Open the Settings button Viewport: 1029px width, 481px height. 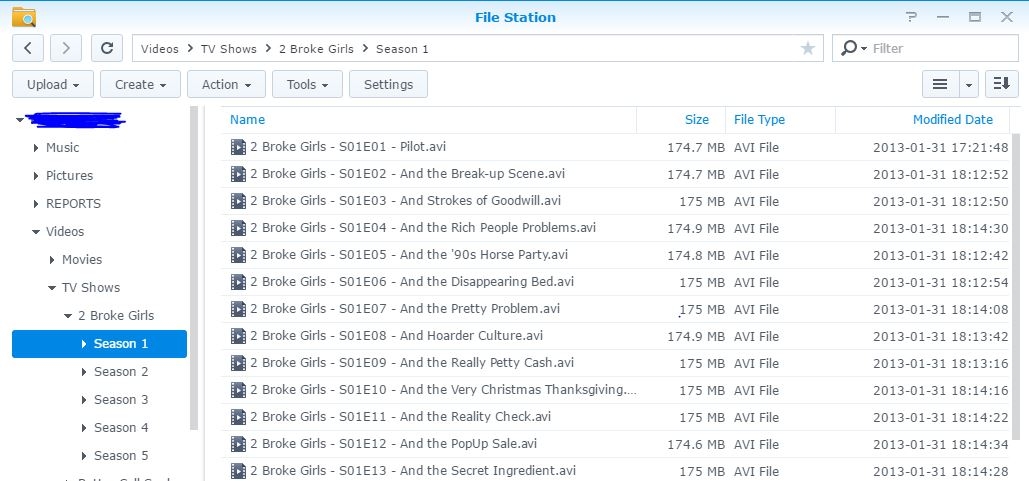(388, 84)
